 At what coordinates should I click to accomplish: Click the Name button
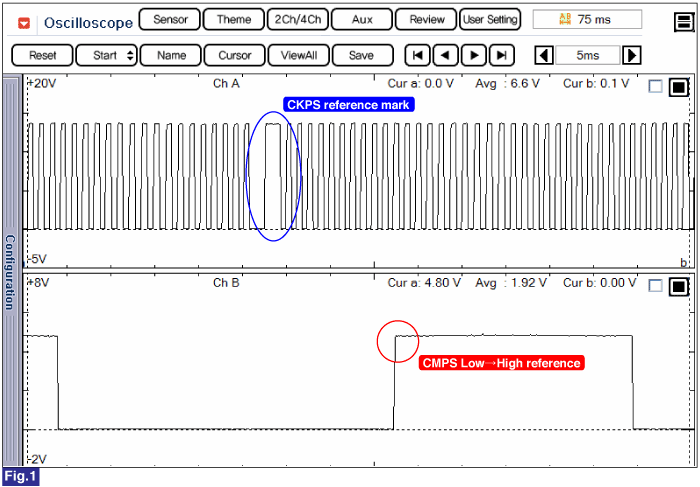[x=171, y=55]
